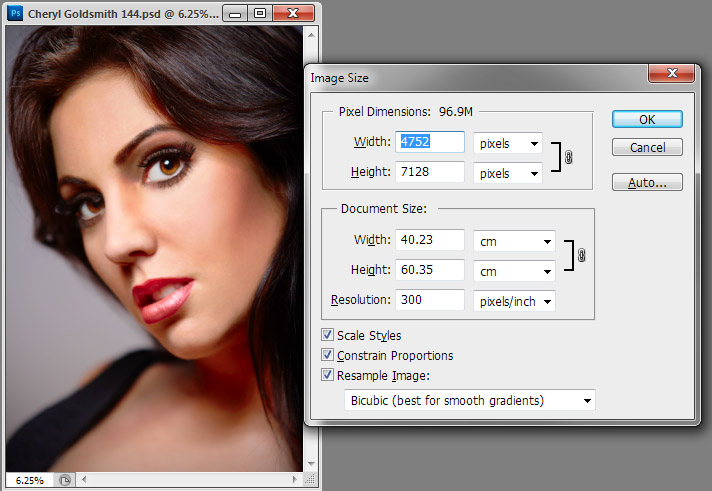The image size is (712, 491).
Task: Open pixel Width units dropdown
Action: pyautogui.click(x=508, y=143)
